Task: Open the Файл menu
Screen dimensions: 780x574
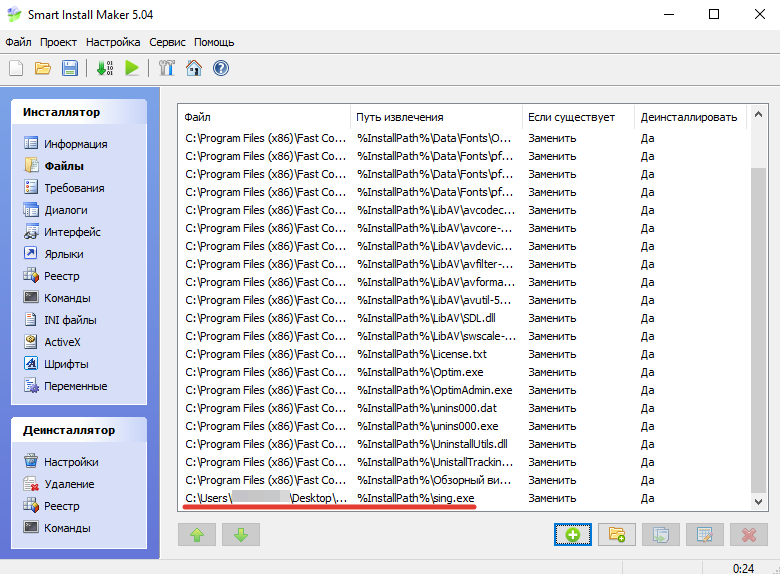Action: click(x=18, y=42)
